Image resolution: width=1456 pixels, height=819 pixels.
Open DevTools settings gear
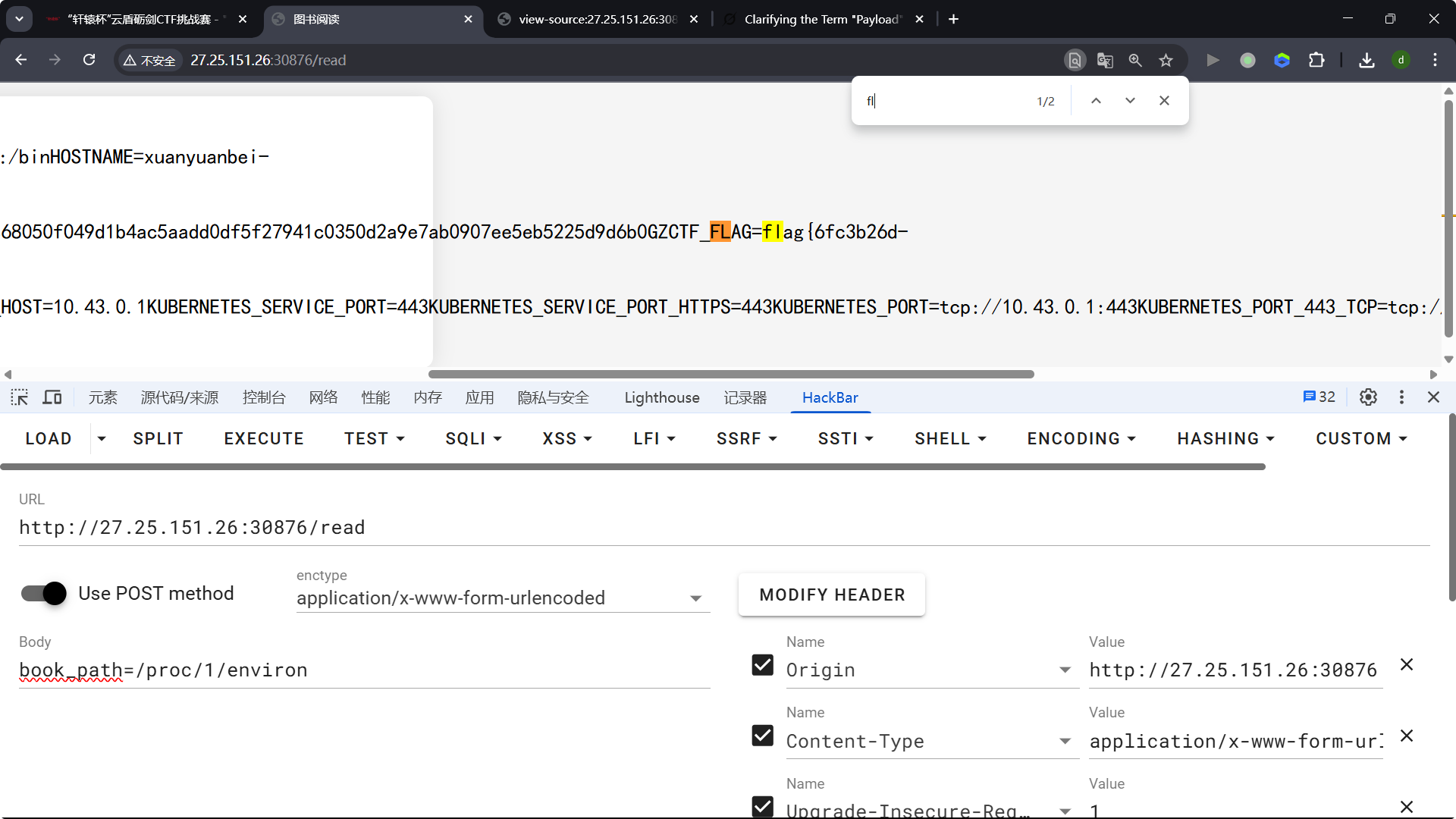(x=1368, y=397)
